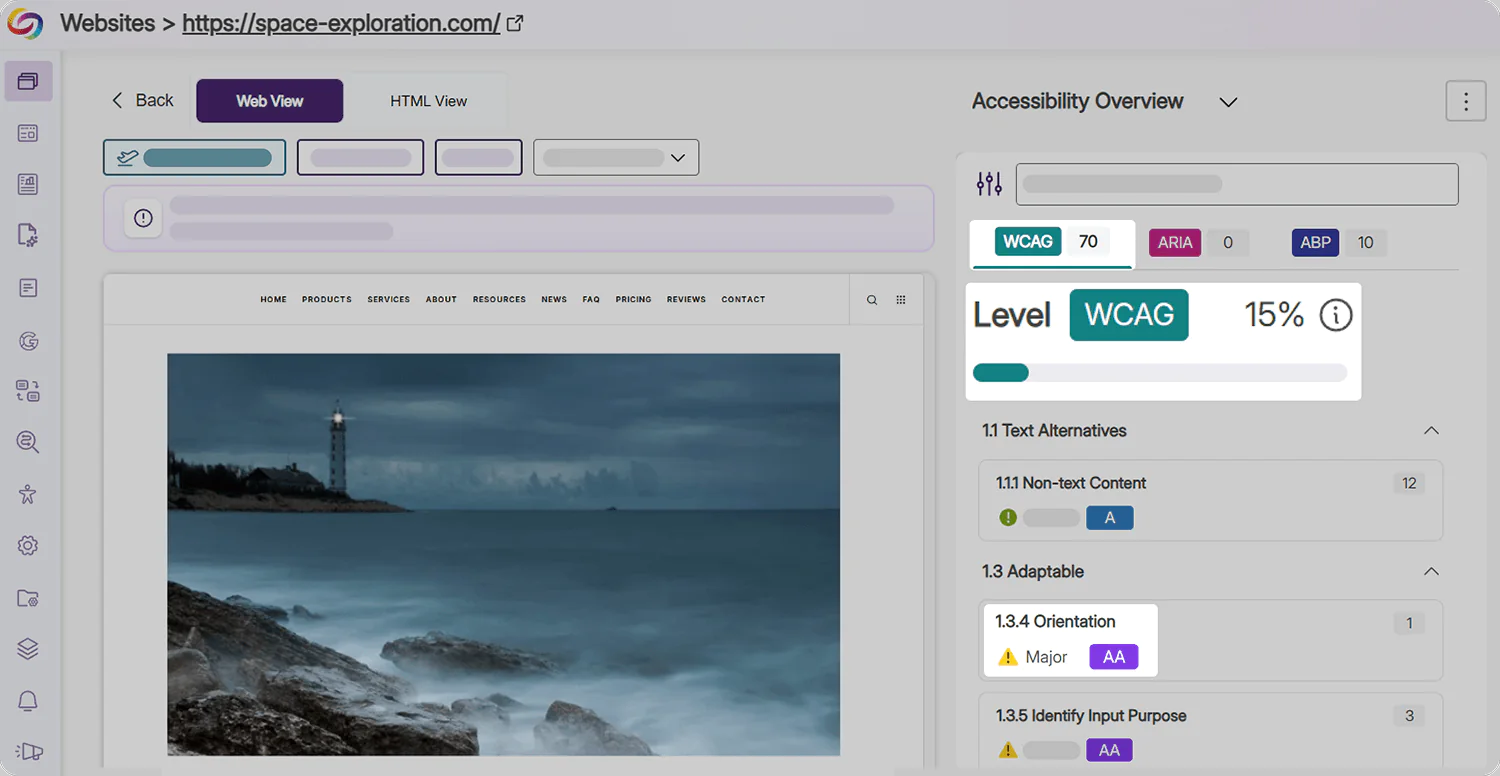This screenshot has width=1500, height=776.
Task: Click PRICING in the website preview menu
Action: (x=634, y=300)
